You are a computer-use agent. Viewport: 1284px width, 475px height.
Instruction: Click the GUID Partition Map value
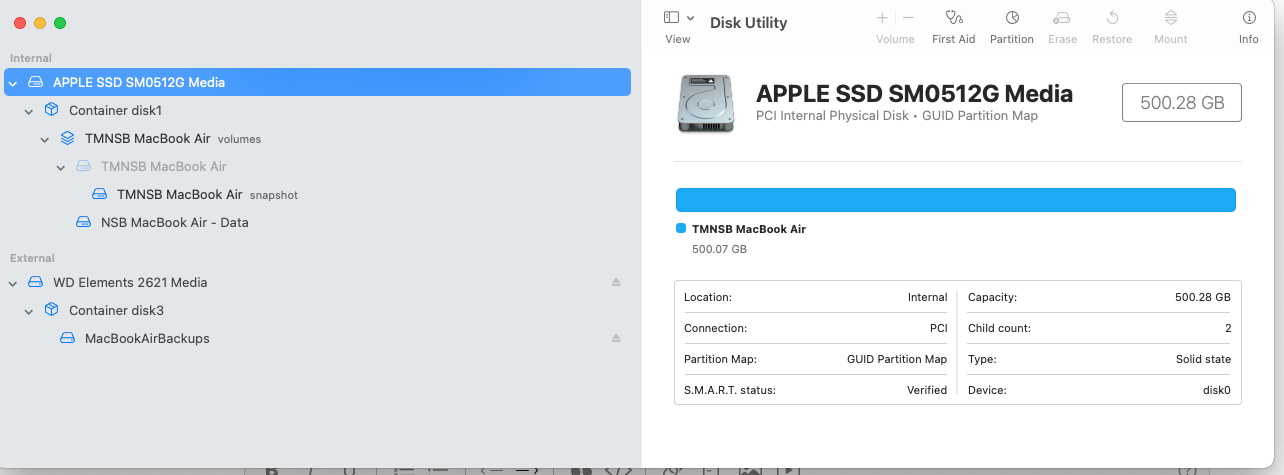(x=897, y=359)
